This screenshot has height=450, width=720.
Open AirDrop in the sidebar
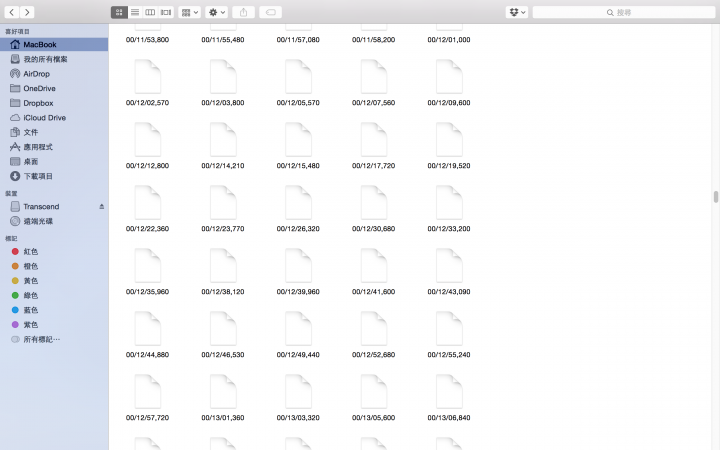pyautogui.click(x=54, y=74)
